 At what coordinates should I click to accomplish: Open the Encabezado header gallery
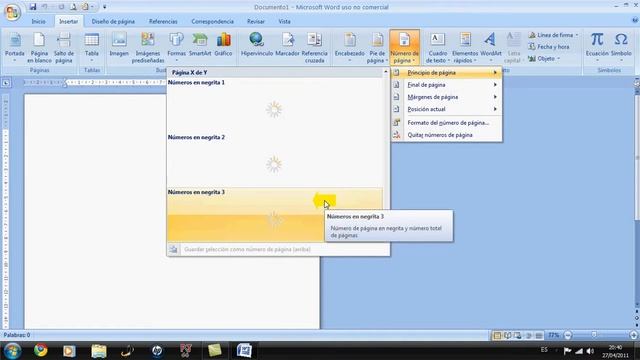tap(350, 48)
